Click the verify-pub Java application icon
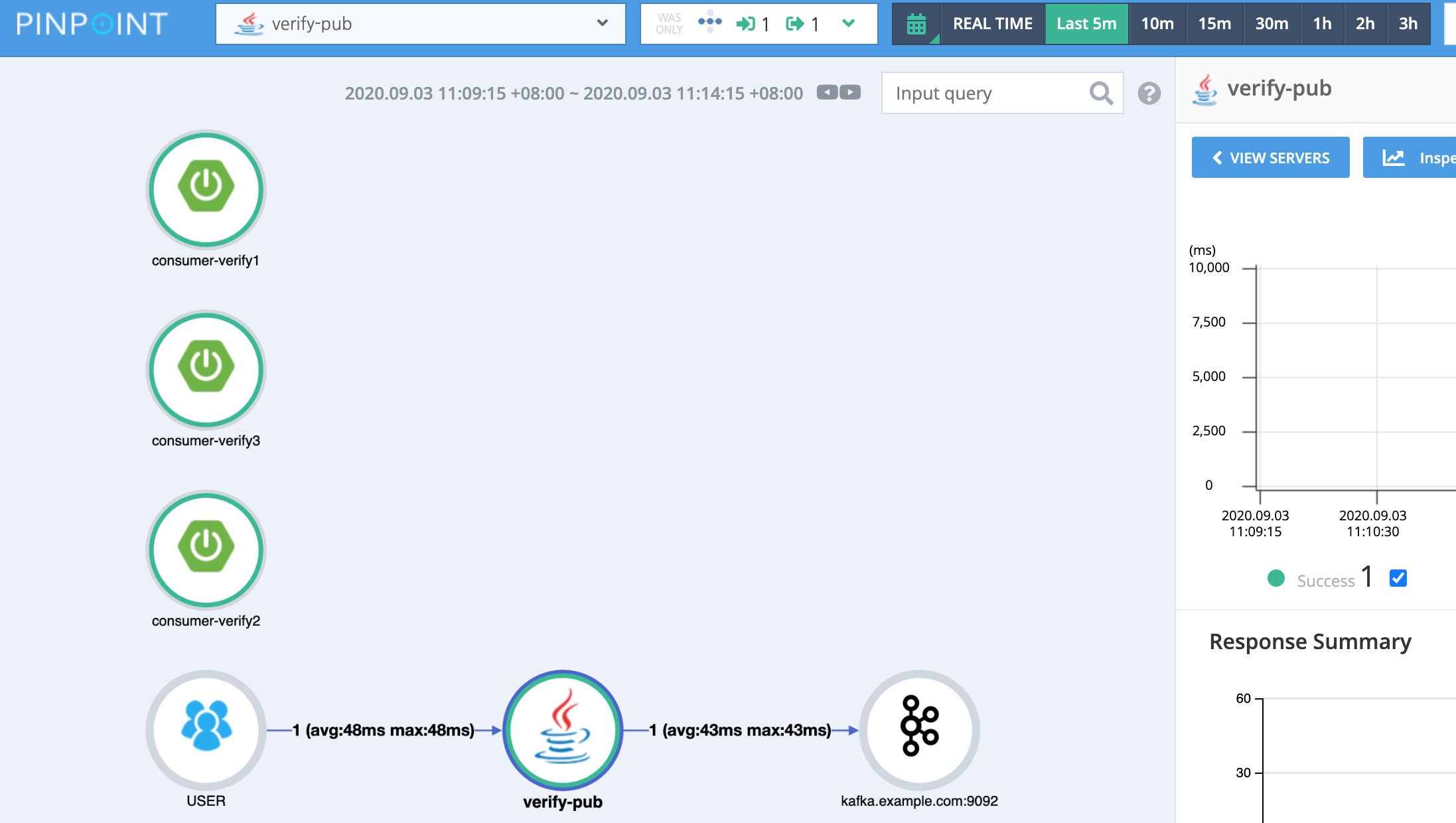The image size is (1456, 823). pyautogui.click(x=561, y=730)
